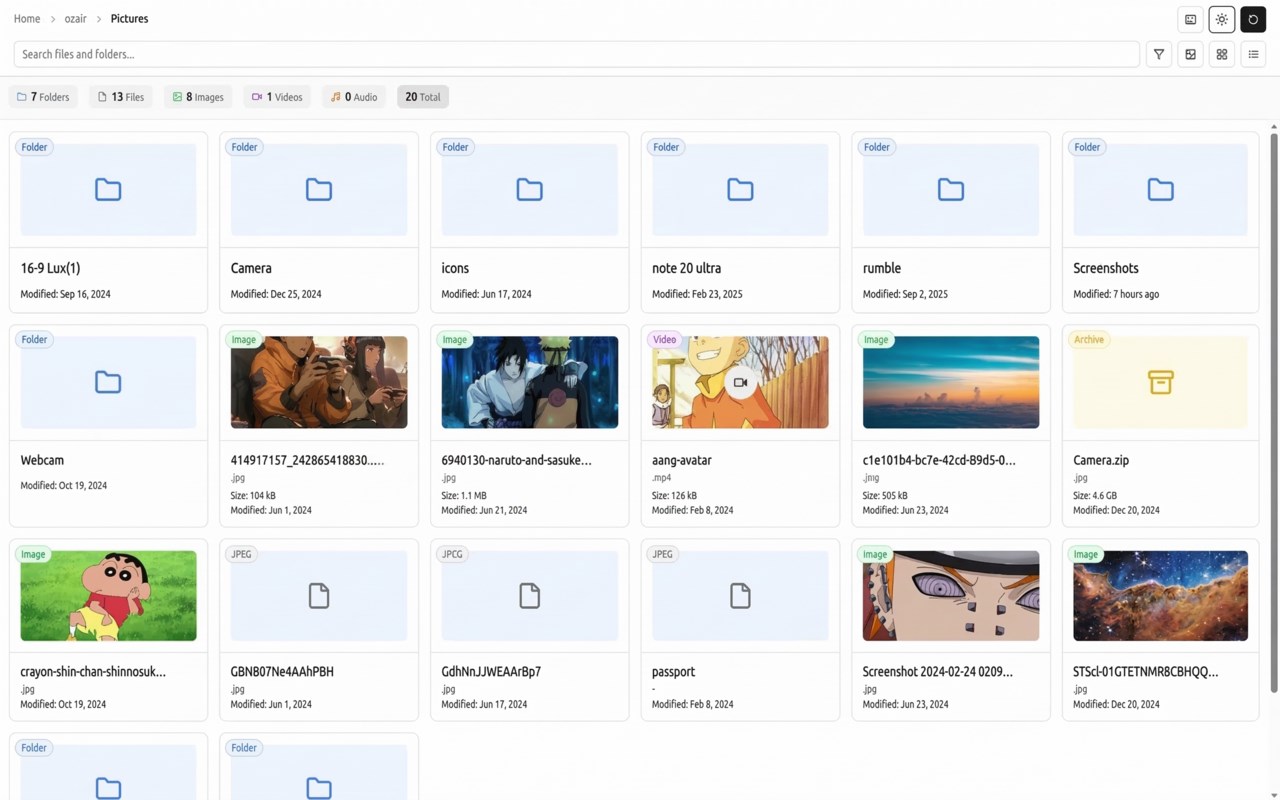
Task: Navigate to Home in the breadcrumb
Action: [x=26, y=18]
